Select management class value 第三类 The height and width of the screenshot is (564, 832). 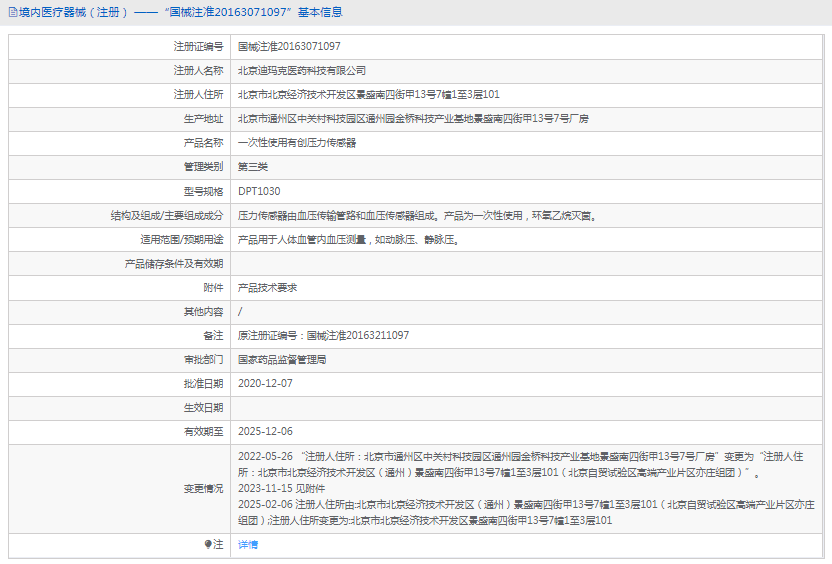click(x=253, y=167)
